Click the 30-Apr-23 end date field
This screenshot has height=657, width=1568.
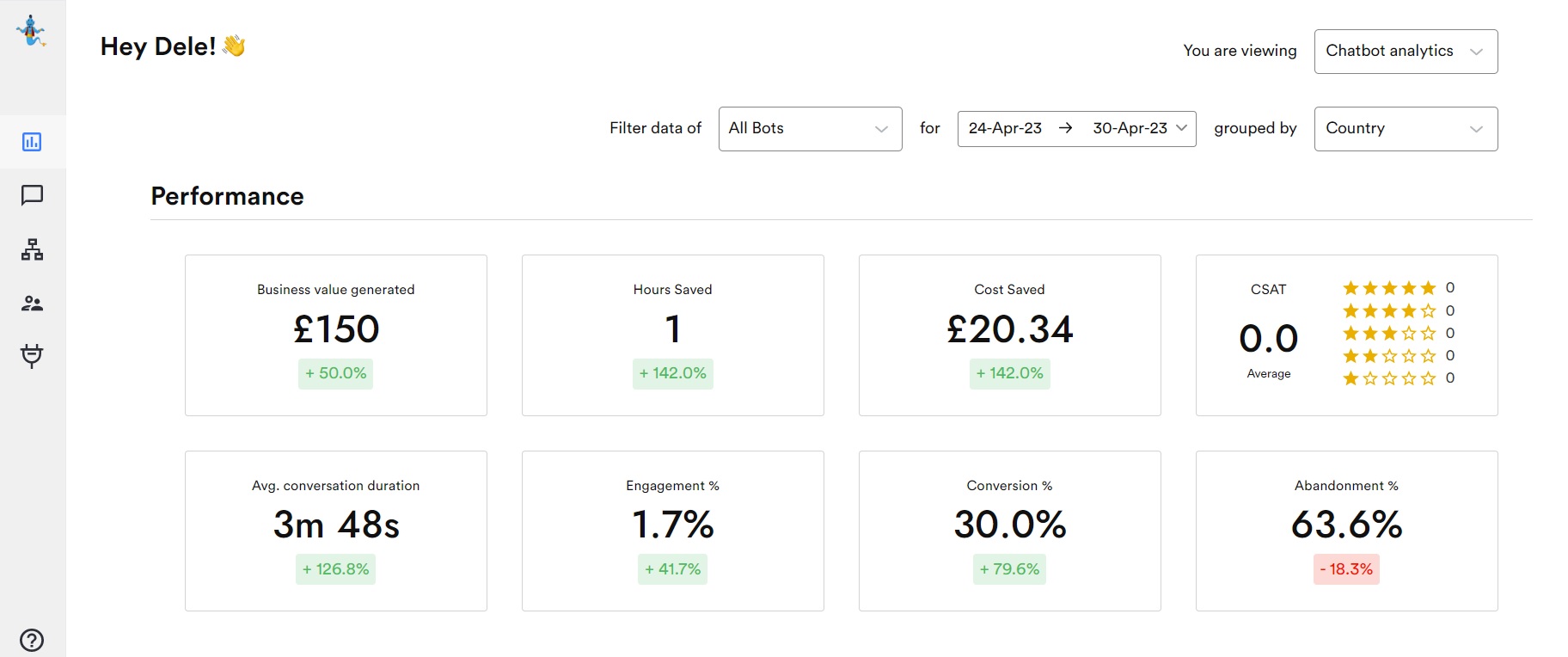tap(1130, 128)
